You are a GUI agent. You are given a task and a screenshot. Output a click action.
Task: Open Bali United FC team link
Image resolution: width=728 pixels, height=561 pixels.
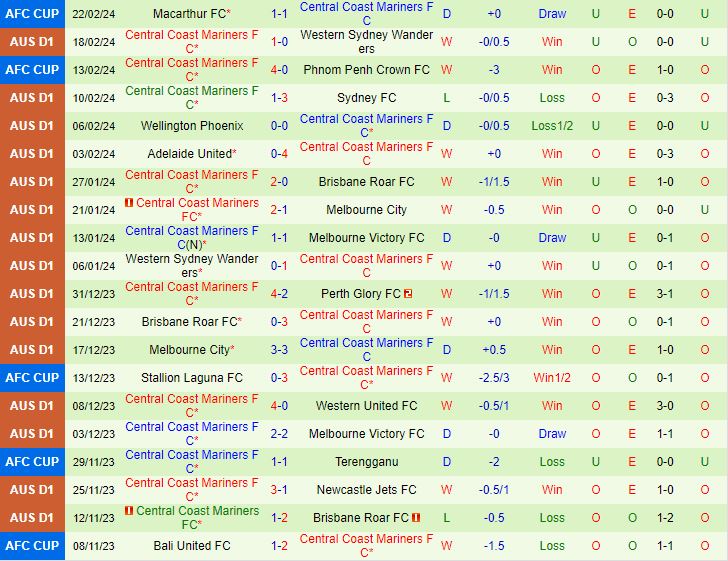coord(192,546)
